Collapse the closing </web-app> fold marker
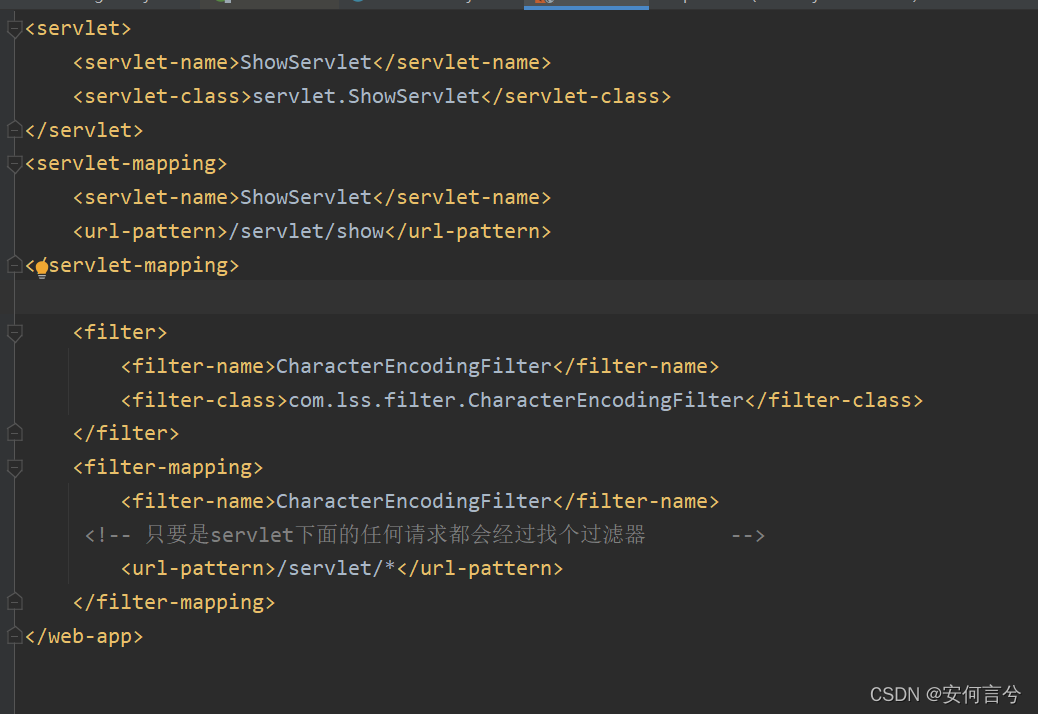This screenshot has height=714, width=1038. point(15,636)
